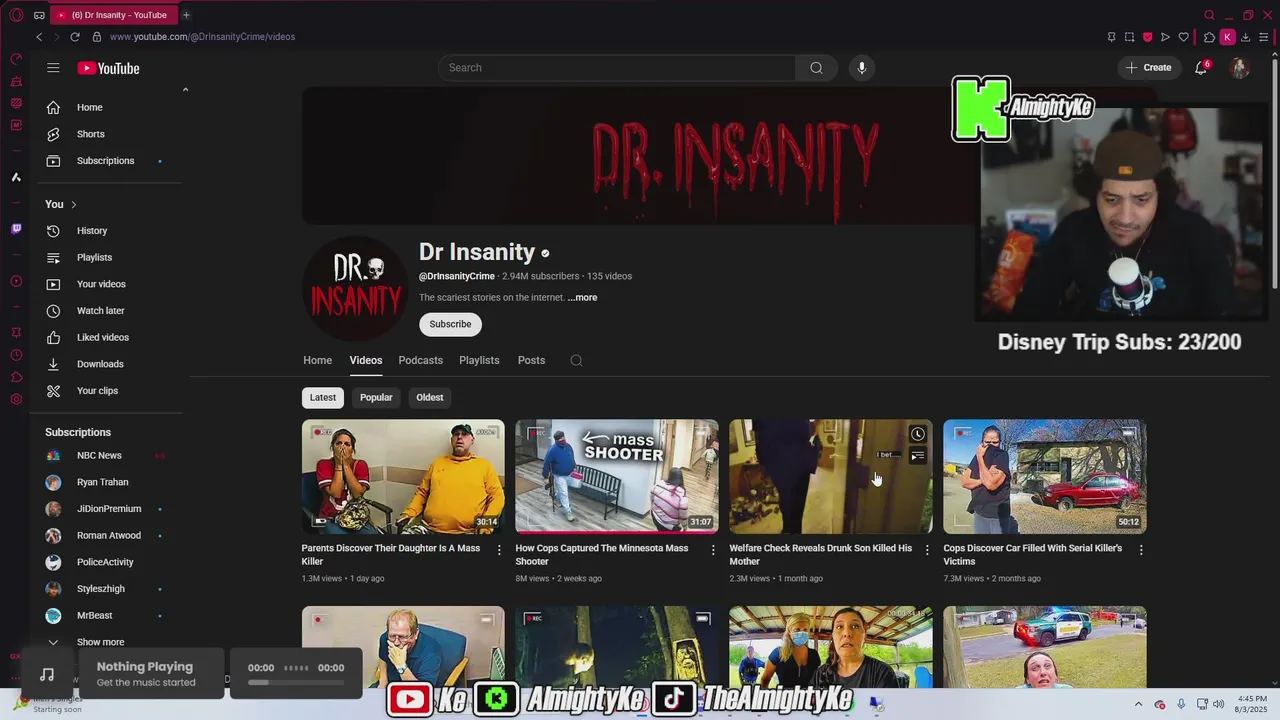Reload the page with the refresh icon
The height and width of the screenshot is (720, 1280).
[74, 37]
